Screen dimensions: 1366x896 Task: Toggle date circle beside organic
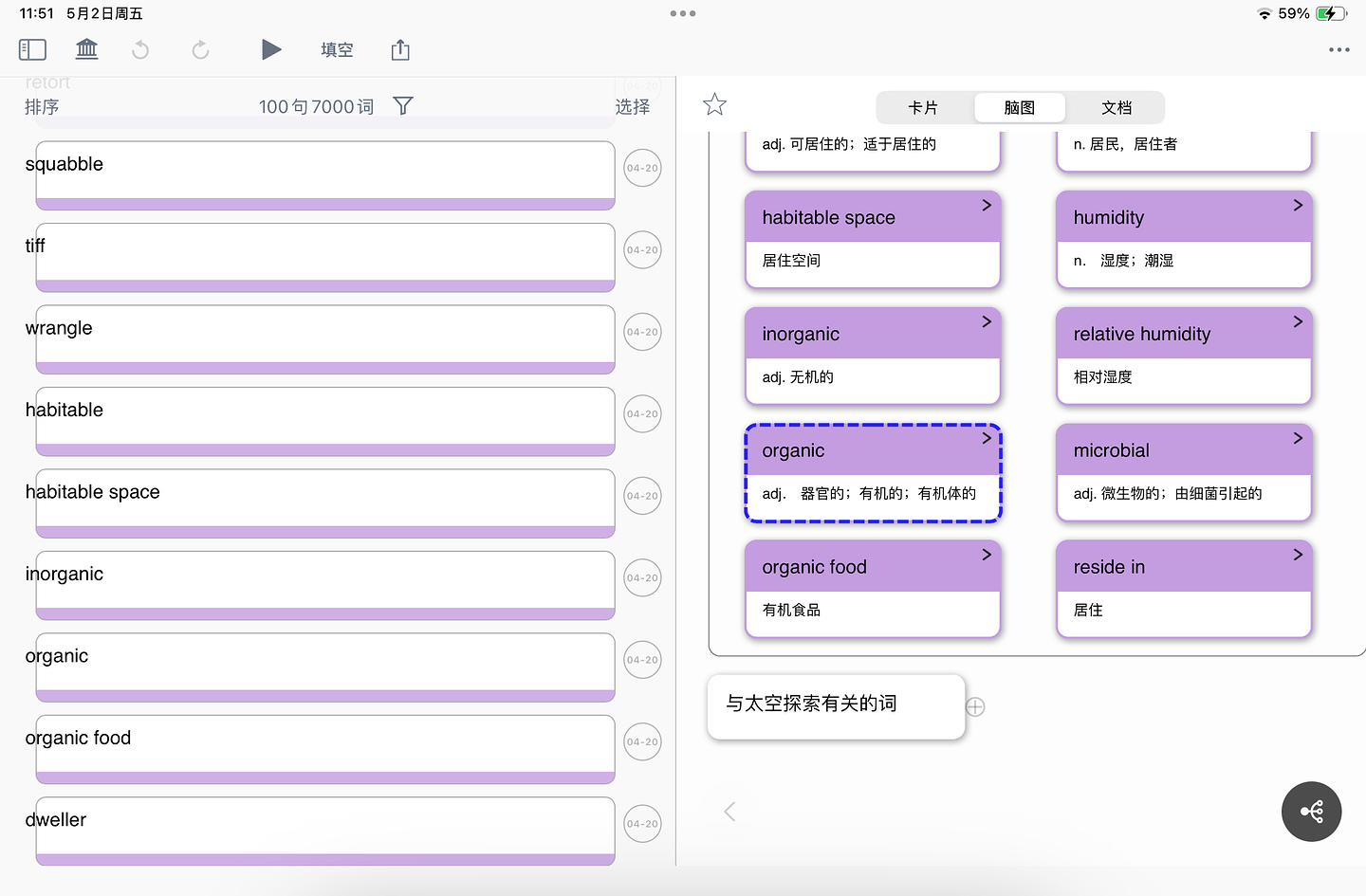coord(642,660)
